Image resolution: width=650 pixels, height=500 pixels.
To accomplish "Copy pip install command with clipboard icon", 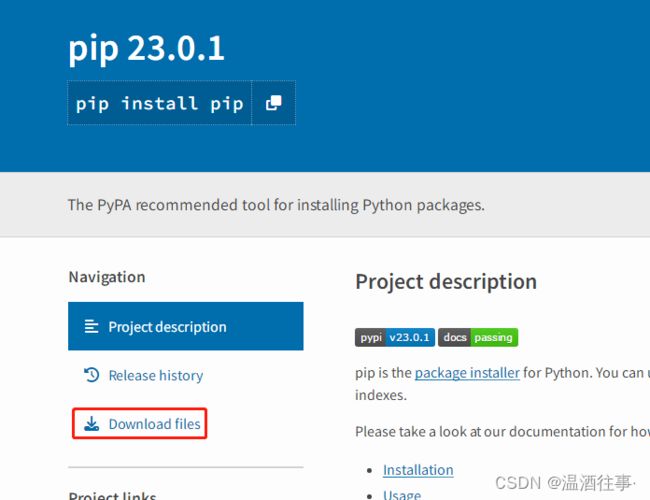I will click(274, 103).
